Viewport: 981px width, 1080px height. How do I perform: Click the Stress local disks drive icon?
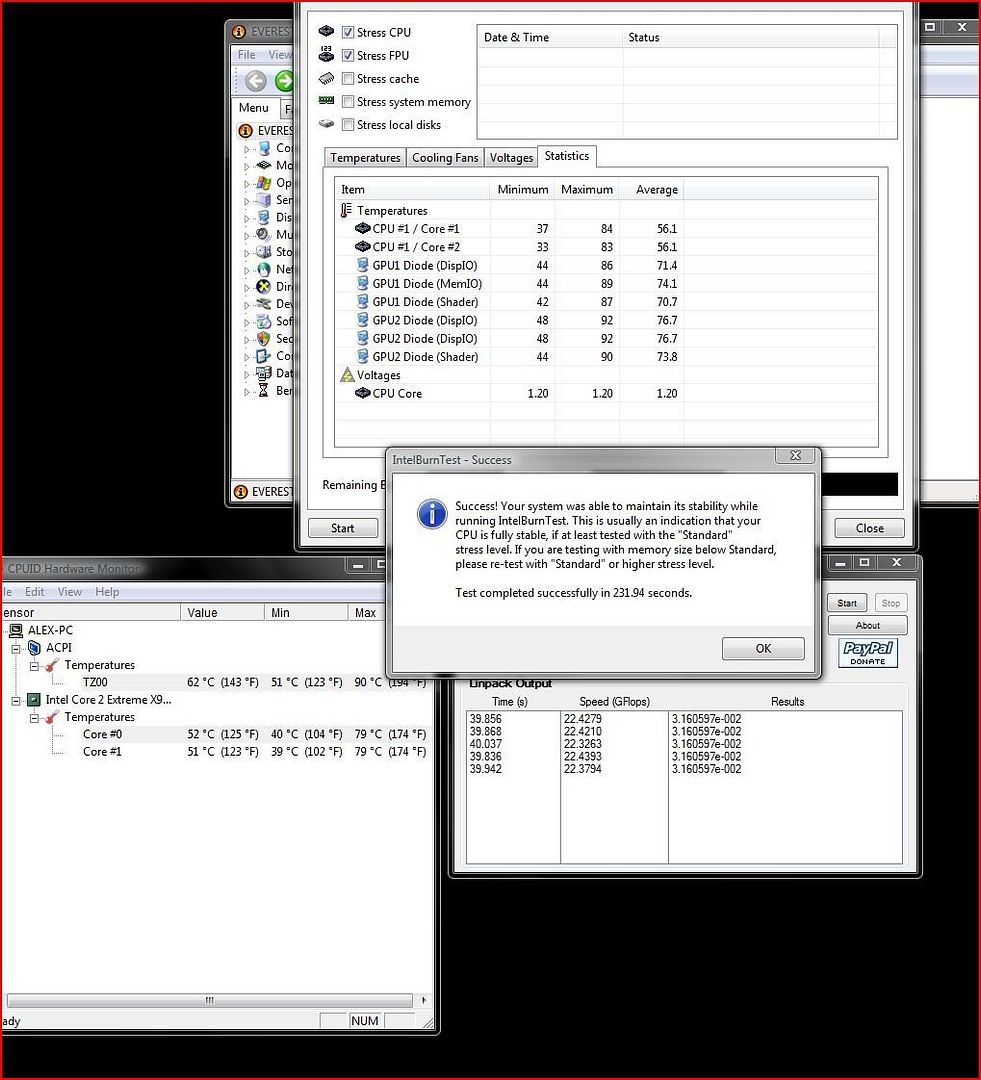(x=327, y=124)
